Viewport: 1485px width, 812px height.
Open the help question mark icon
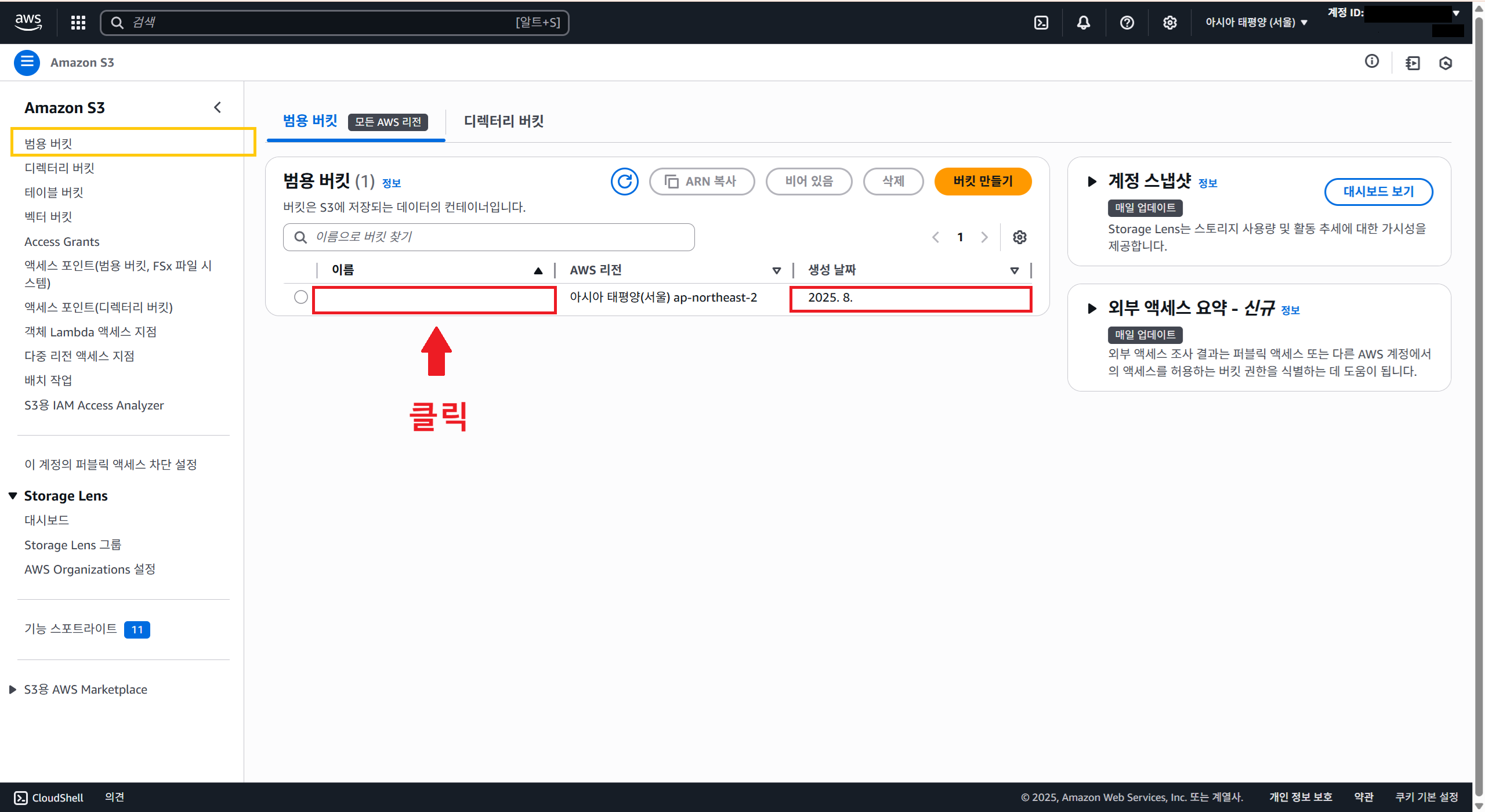pyautogui.click(x=1127, y=23)
